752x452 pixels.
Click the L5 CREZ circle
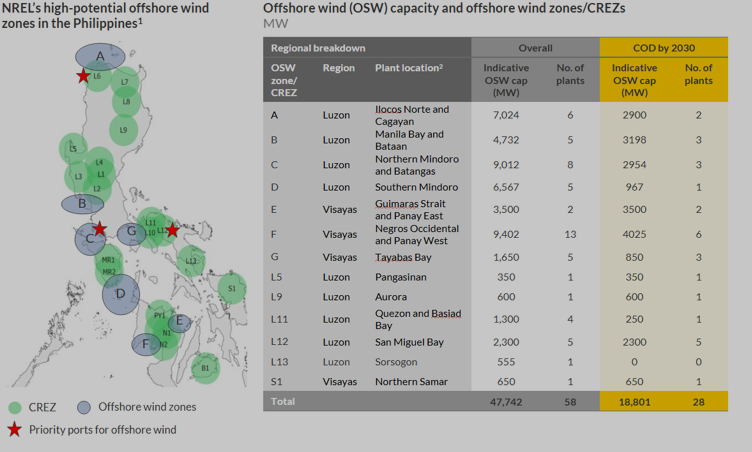click(x=73, y=149)
